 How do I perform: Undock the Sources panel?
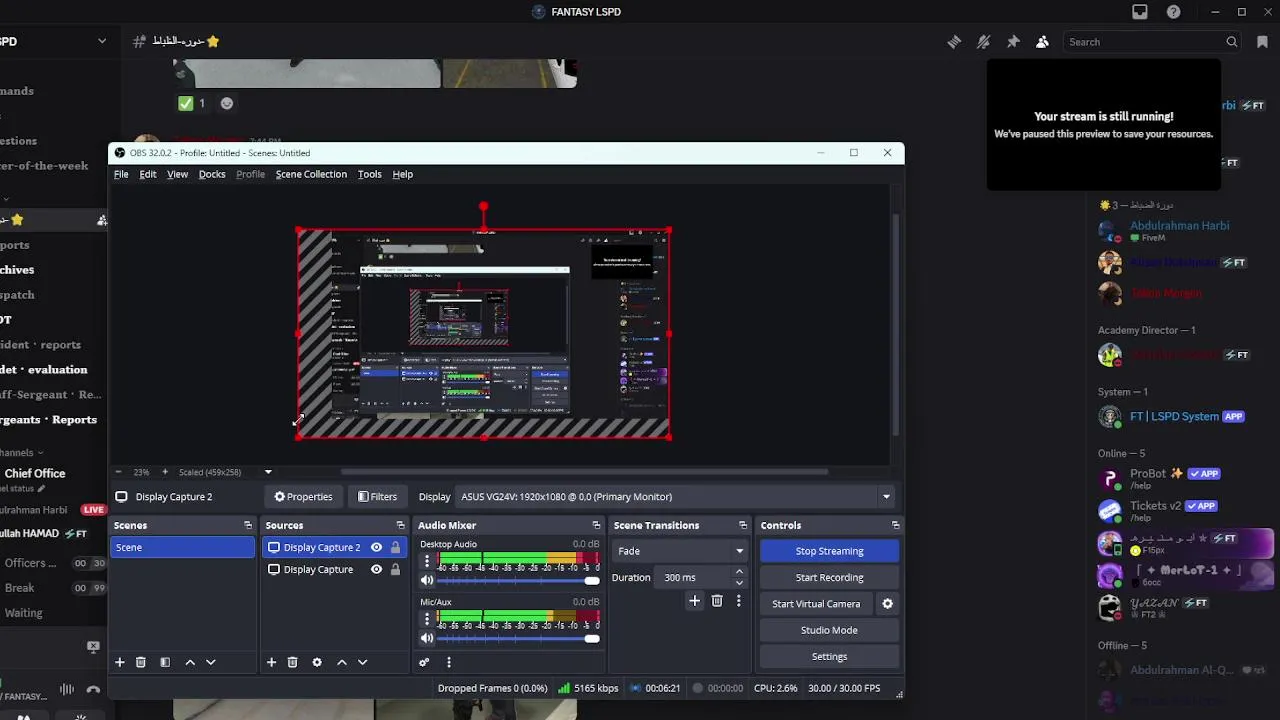click(400, 525)
